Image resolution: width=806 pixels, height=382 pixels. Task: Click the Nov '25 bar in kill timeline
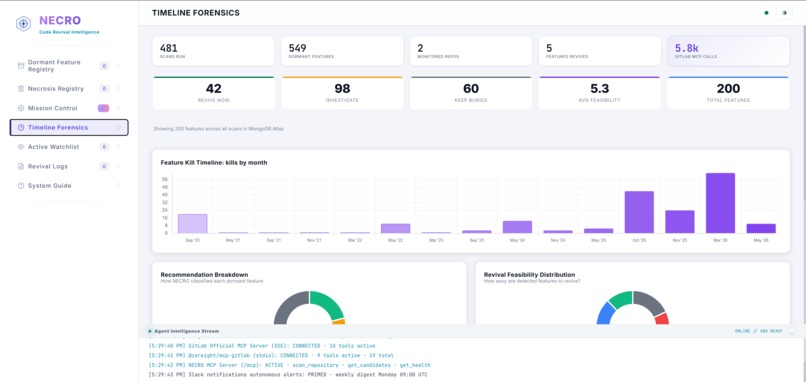pos(680,222)
